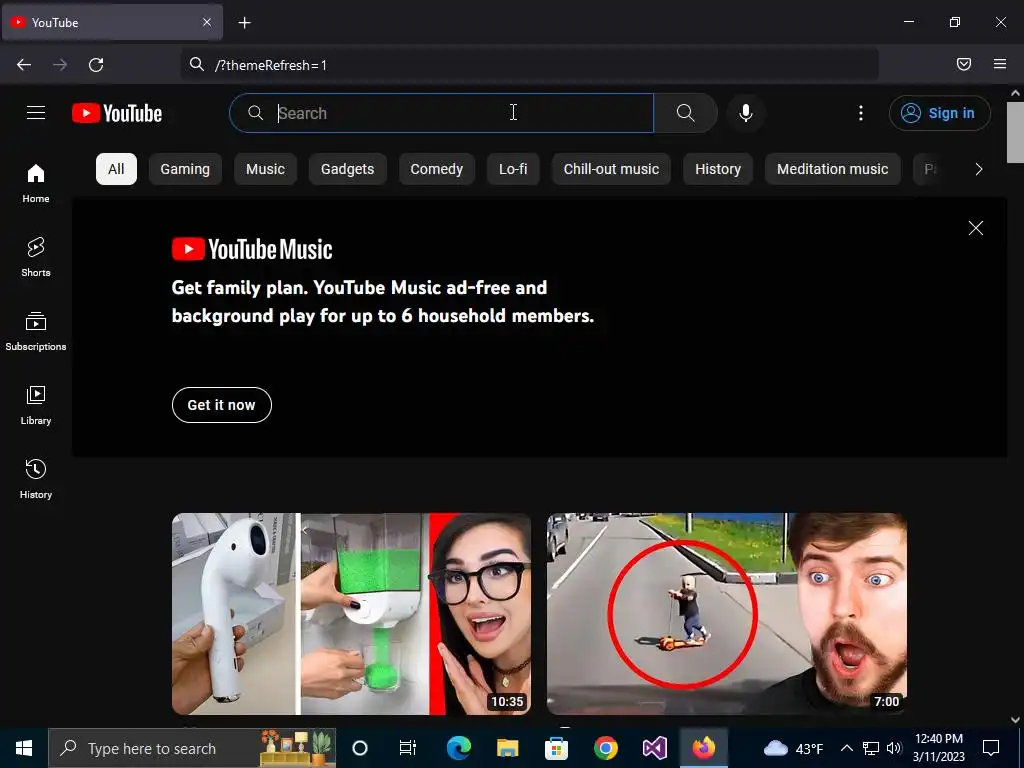
Task: Open Cortana circle icon in taskbar
Action: point(360,748)
